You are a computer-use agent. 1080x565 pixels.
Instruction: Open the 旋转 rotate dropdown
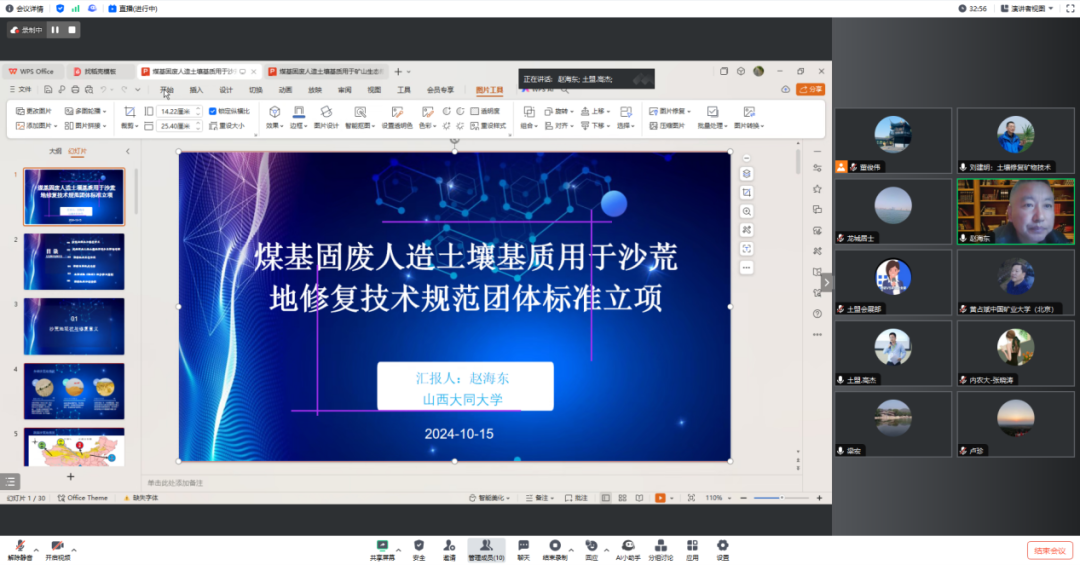(558, 111)
